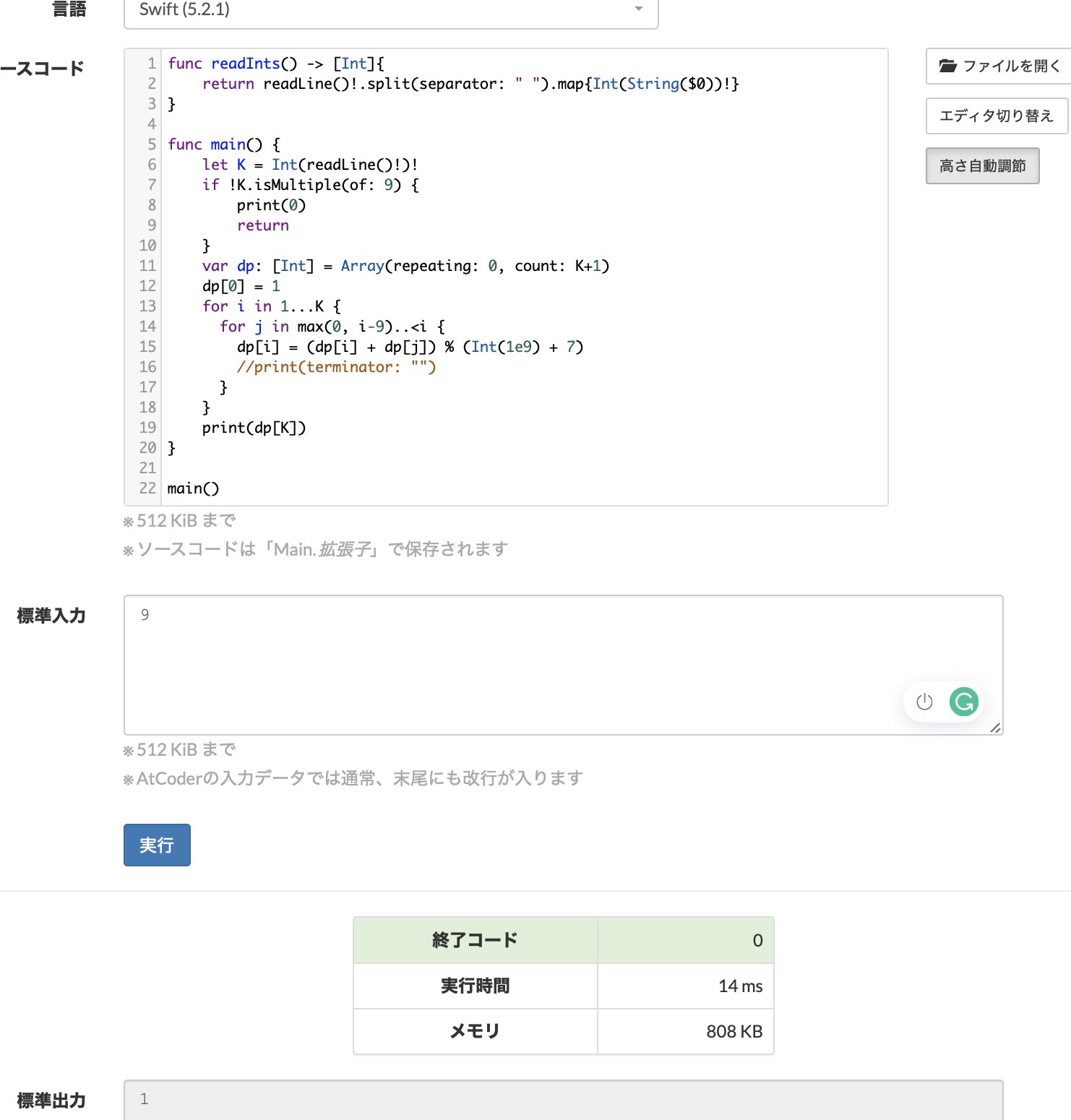Click the Grammarly power icon
The height and width of the screenshot is (1120, 1071).
(x=924, y=702)
